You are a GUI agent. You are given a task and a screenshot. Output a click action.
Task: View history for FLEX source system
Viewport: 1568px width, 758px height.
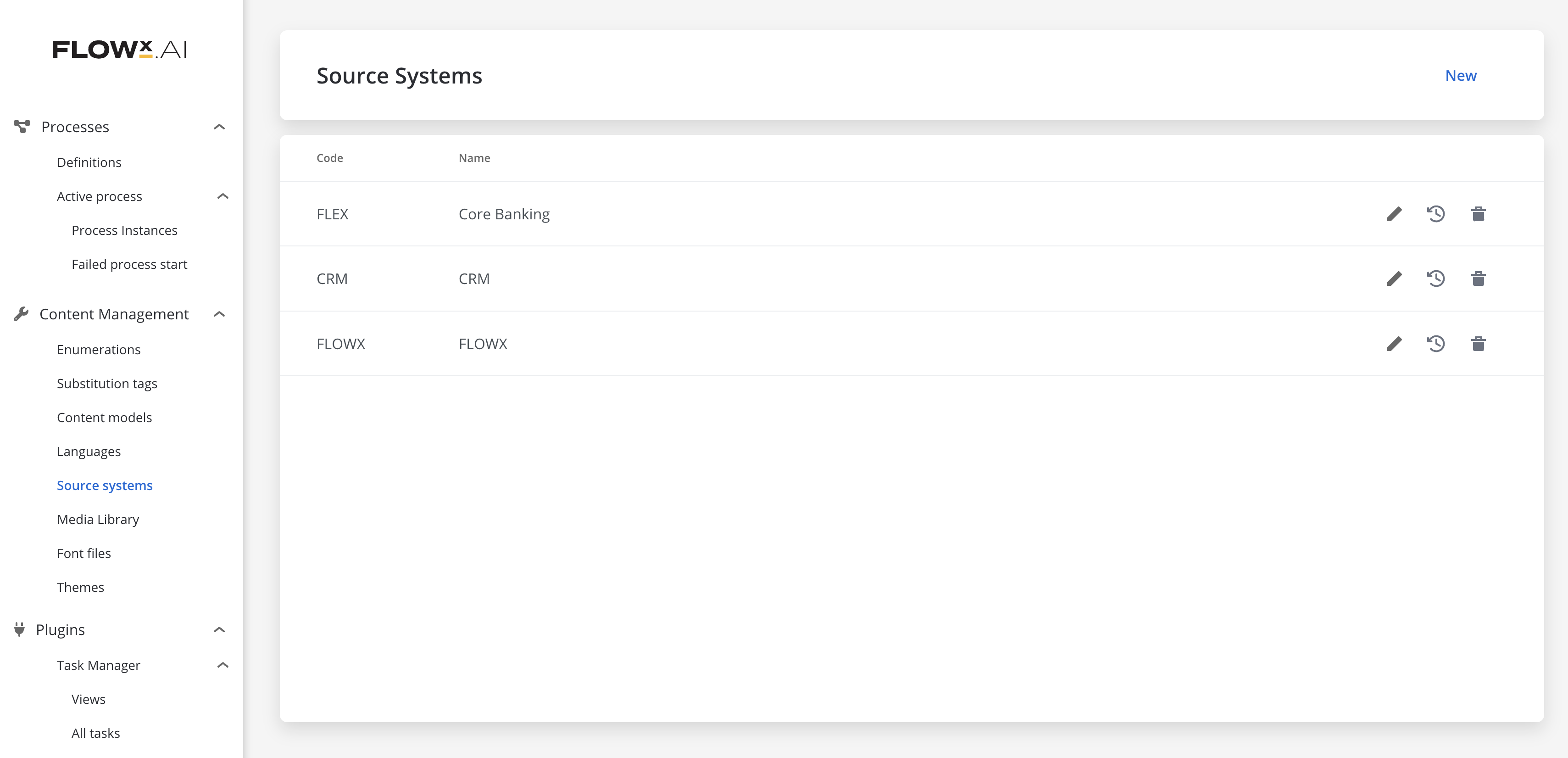(x=1436, y=214)
